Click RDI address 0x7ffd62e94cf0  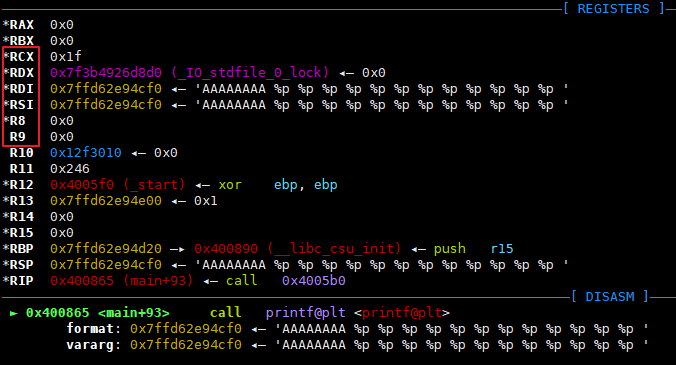click(106, 89)
